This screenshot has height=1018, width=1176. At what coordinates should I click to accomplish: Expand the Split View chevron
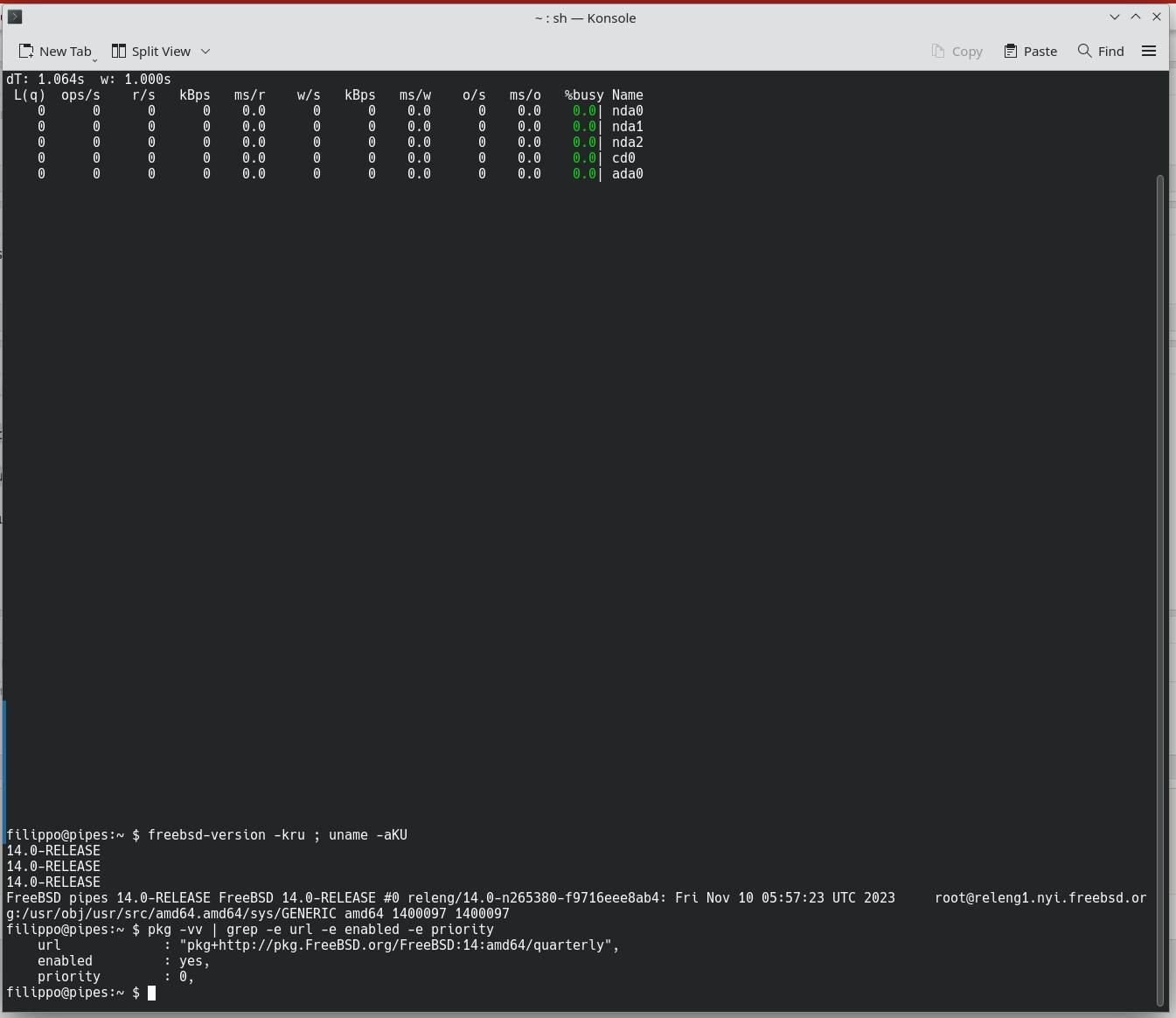[x=205, y=52]
